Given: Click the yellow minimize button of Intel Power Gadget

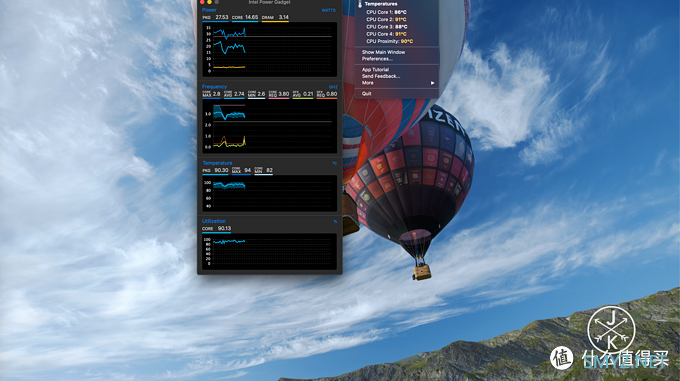Looking at the screenshot, I should pos(209,2).
